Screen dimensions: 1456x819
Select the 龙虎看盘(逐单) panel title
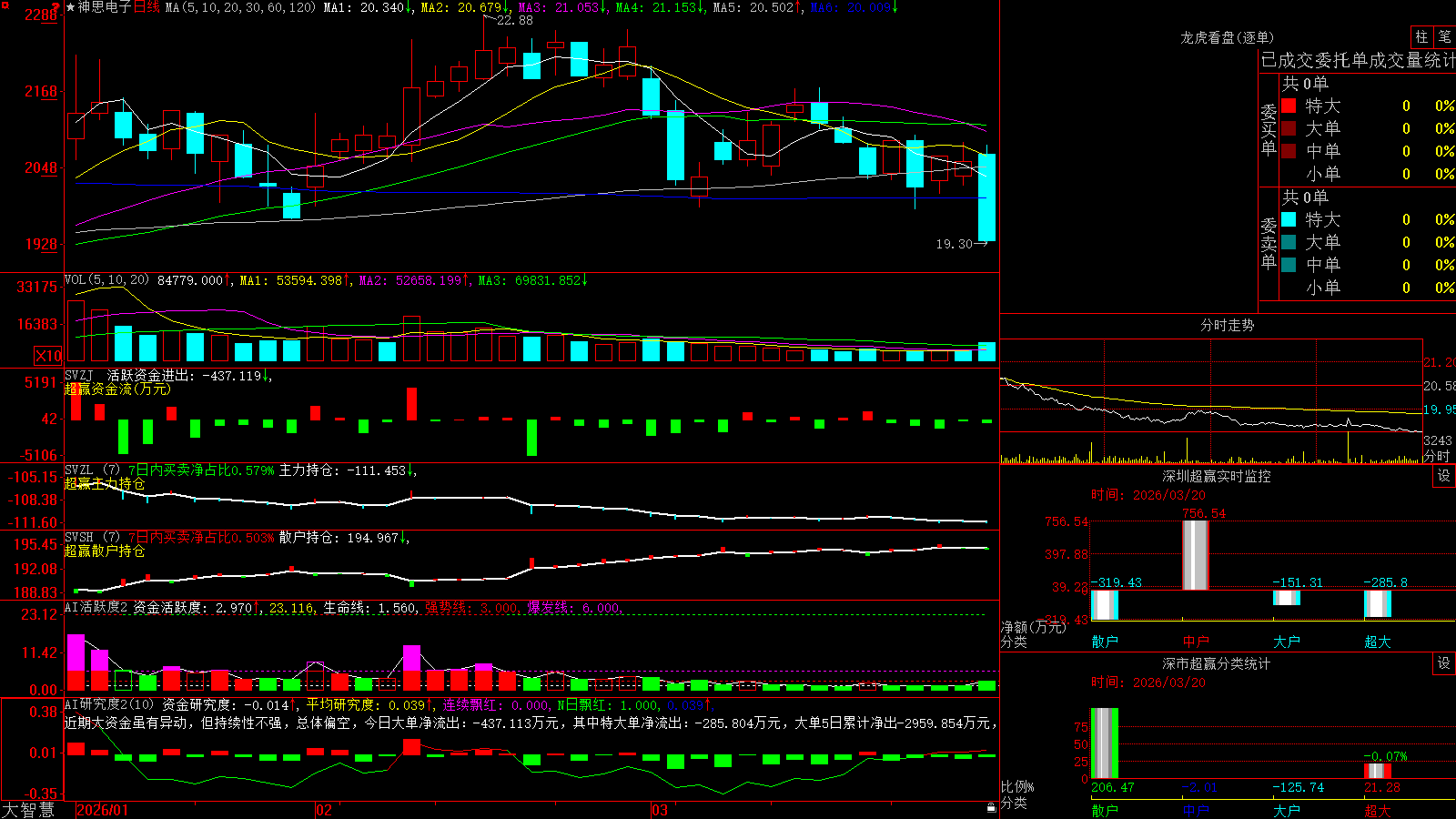[x=1227, y=37]
